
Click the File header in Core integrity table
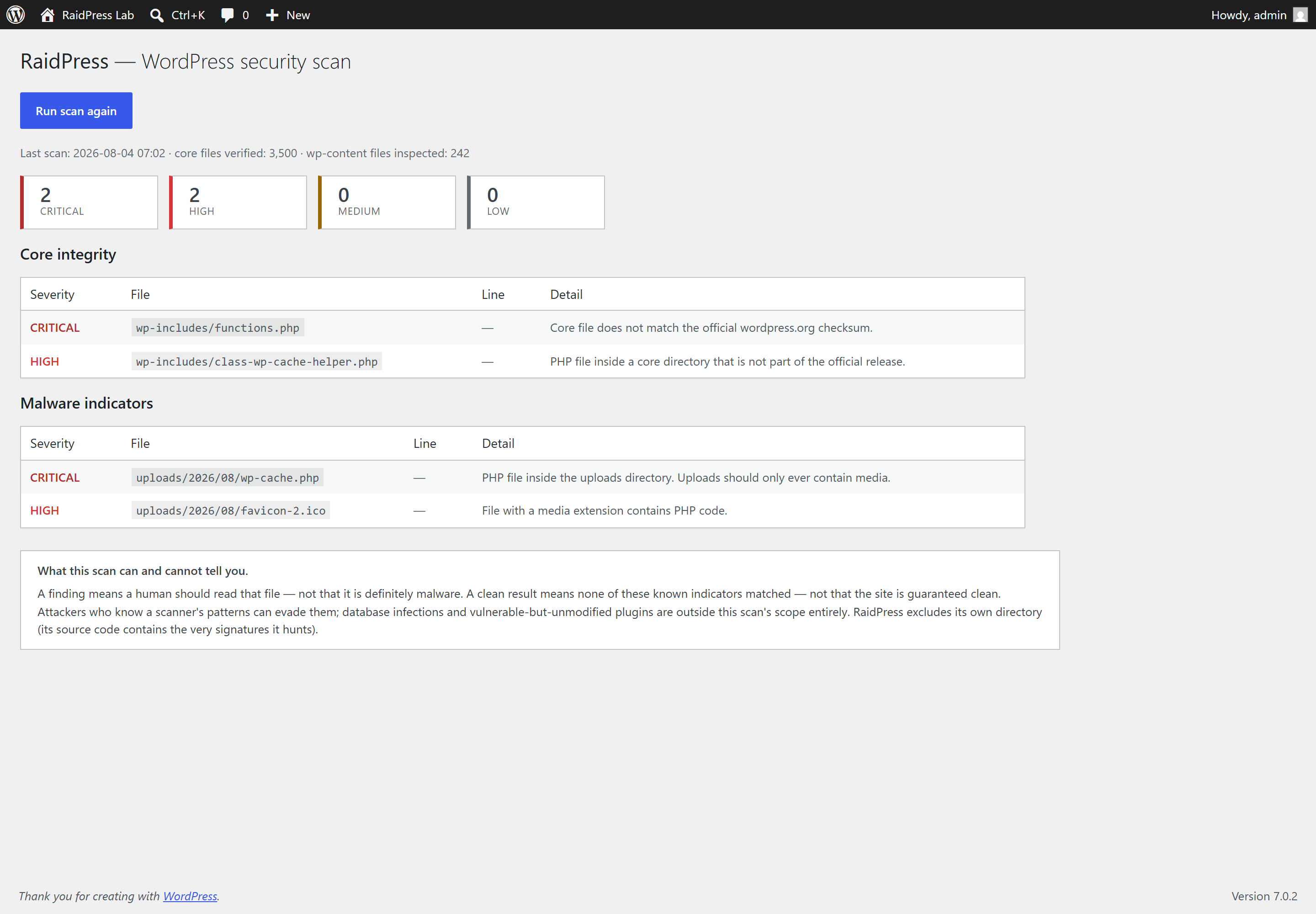coord(140,294)
